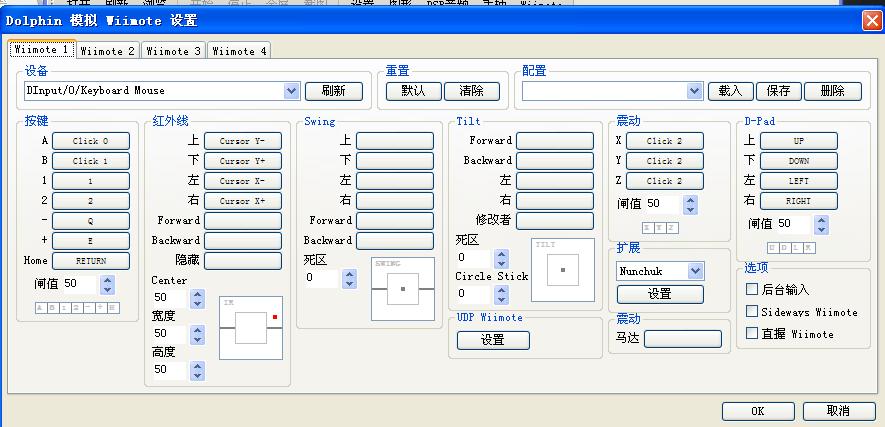Switch to the Wiimote 3 tab
The image size is (885, 427).
tap(173, 51)
